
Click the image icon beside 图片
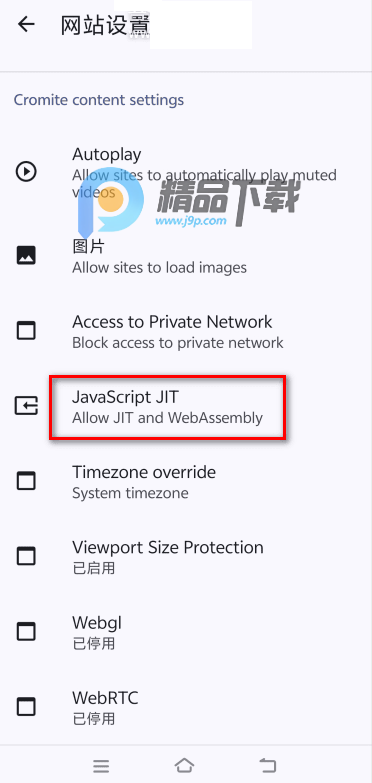[x=26, y=256]
